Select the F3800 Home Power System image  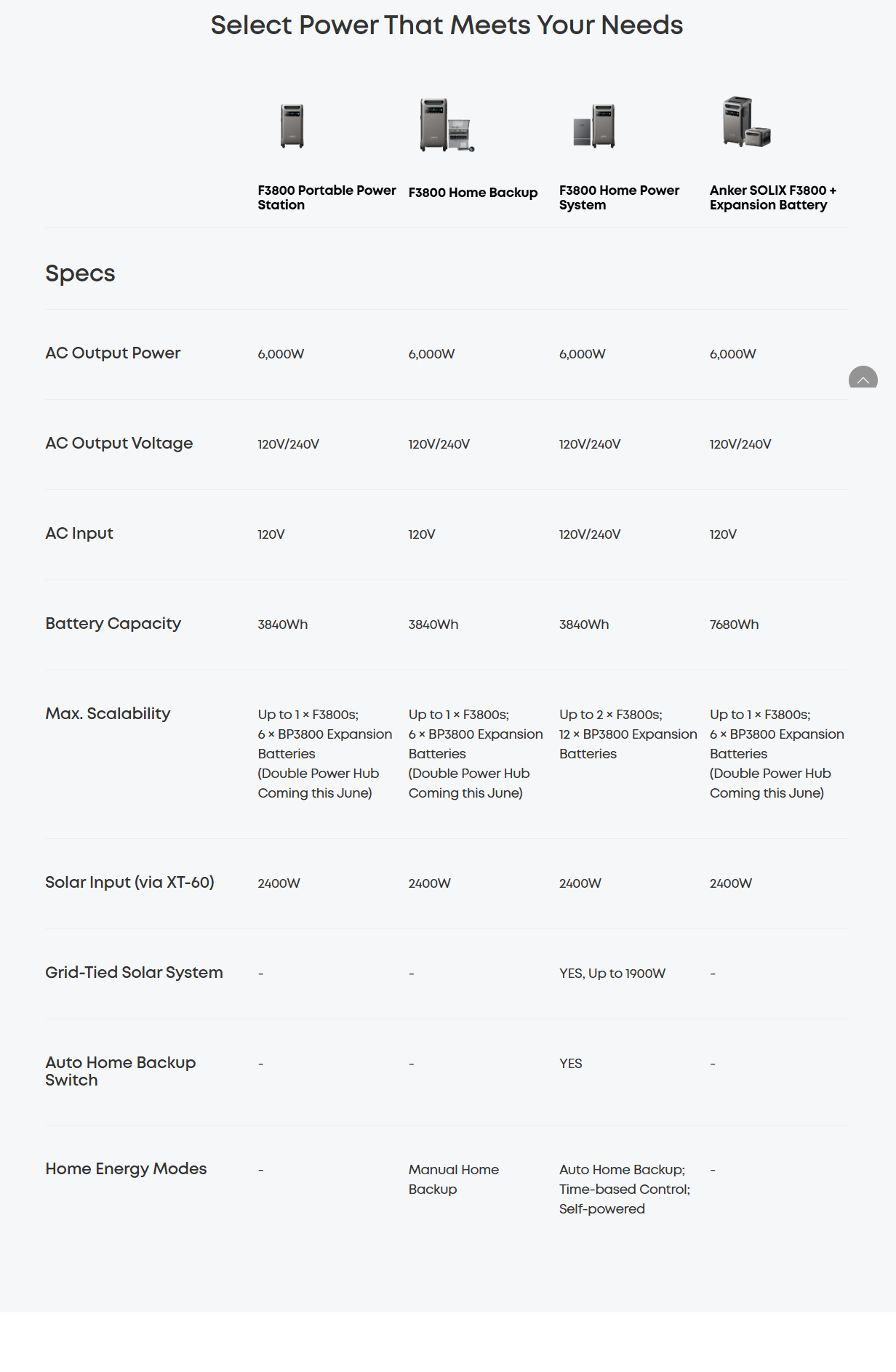tap(595, 125)
